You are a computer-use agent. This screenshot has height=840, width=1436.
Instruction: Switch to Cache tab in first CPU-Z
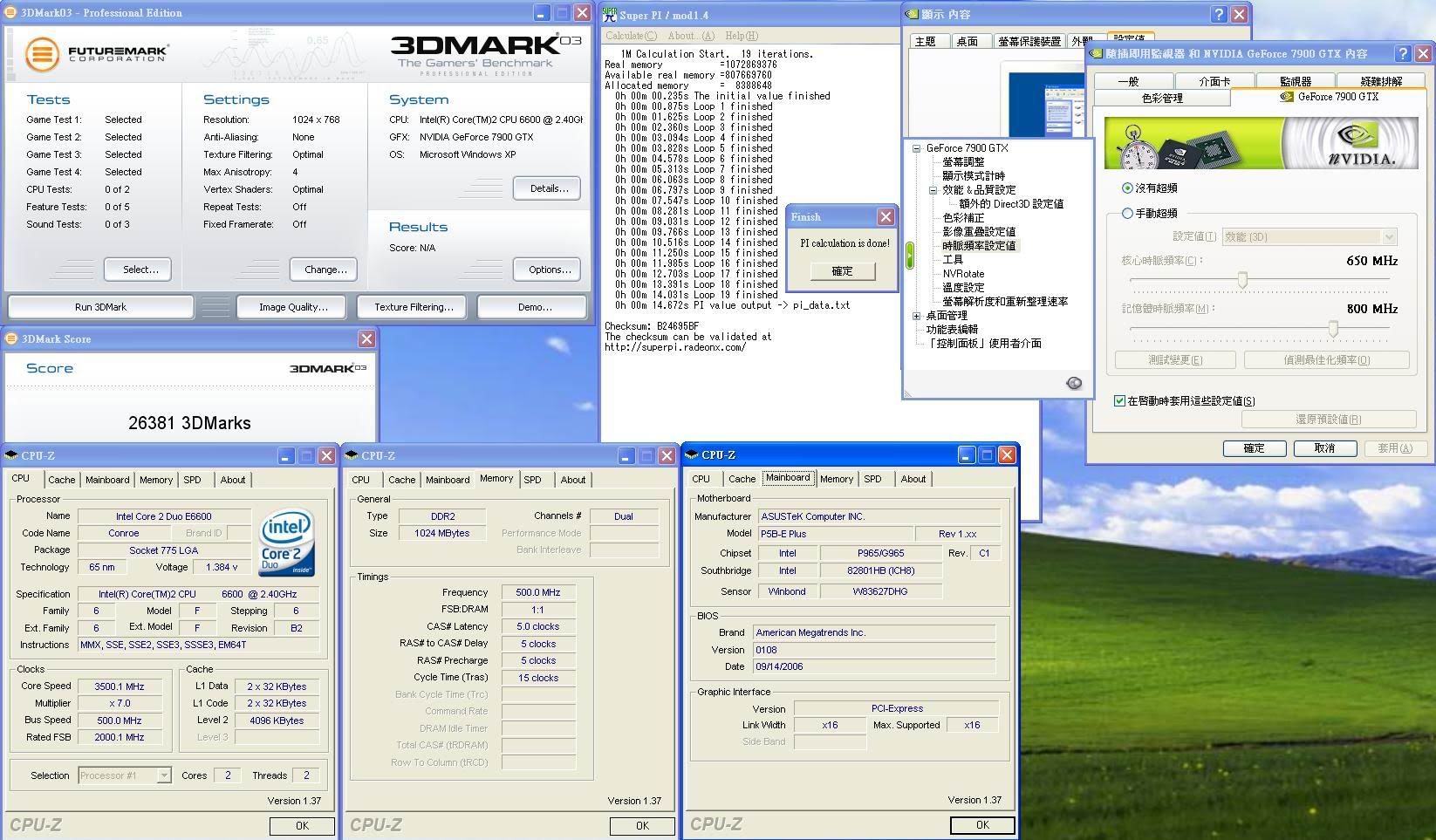coord(61,480)
